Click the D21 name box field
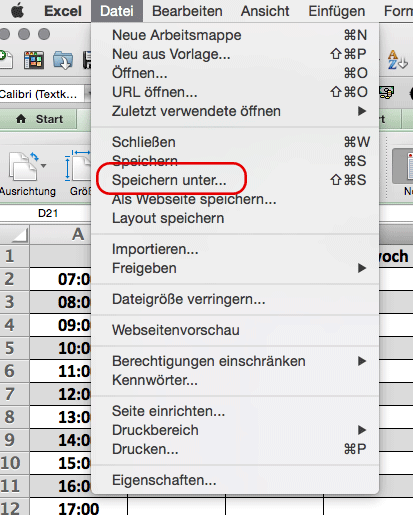This screenshot has width=413, height=515. pos(46,213)
